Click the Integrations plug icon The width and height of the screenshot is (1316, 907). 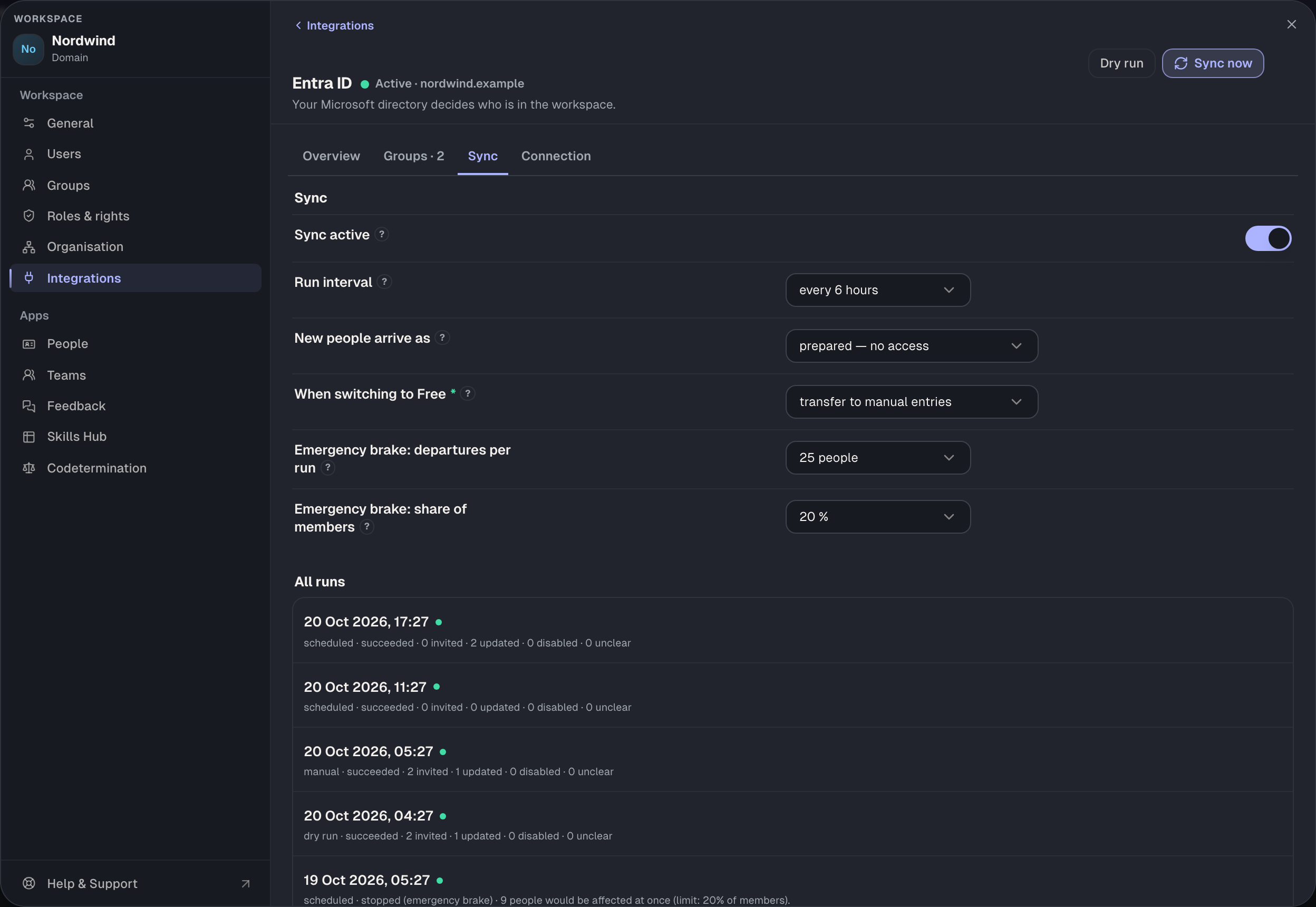[29, 278]
